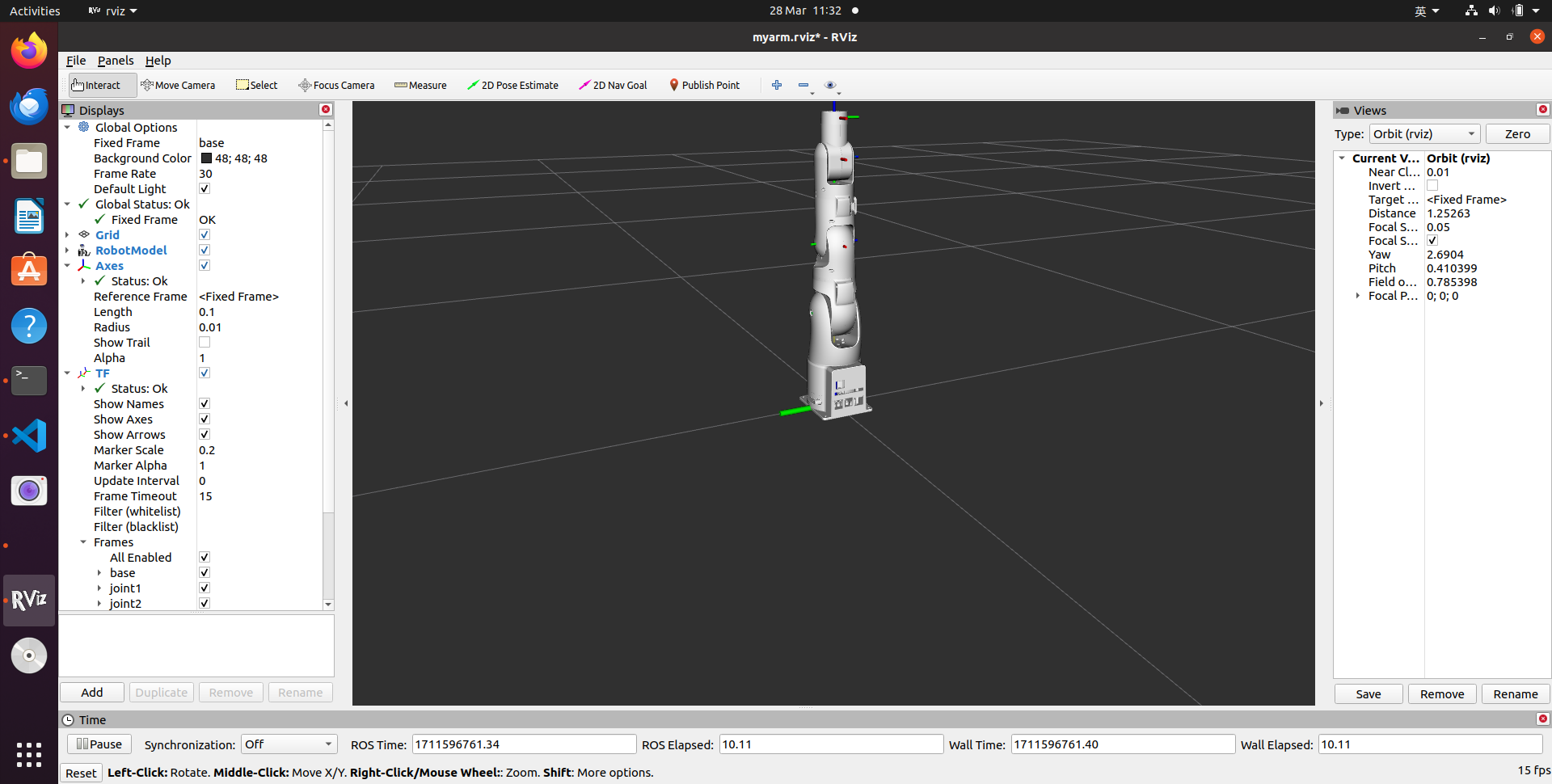Image resolution: width=1552 pixels, height=784 pixels.
Task: Activate the Move Camera tool
Action: [x=178, y=85]
